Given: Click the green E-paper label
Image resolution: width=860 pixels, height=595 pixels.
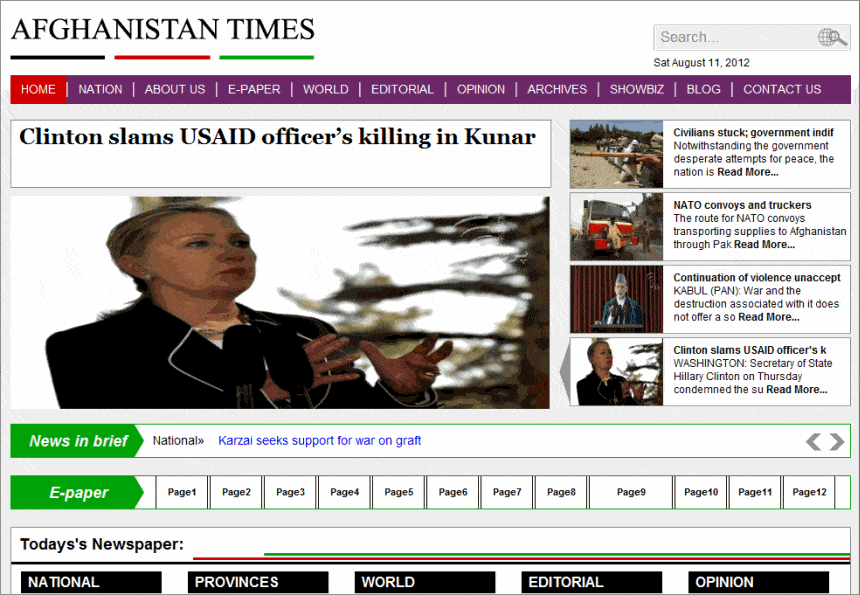Looking at the screenshot, I should 78,492.
